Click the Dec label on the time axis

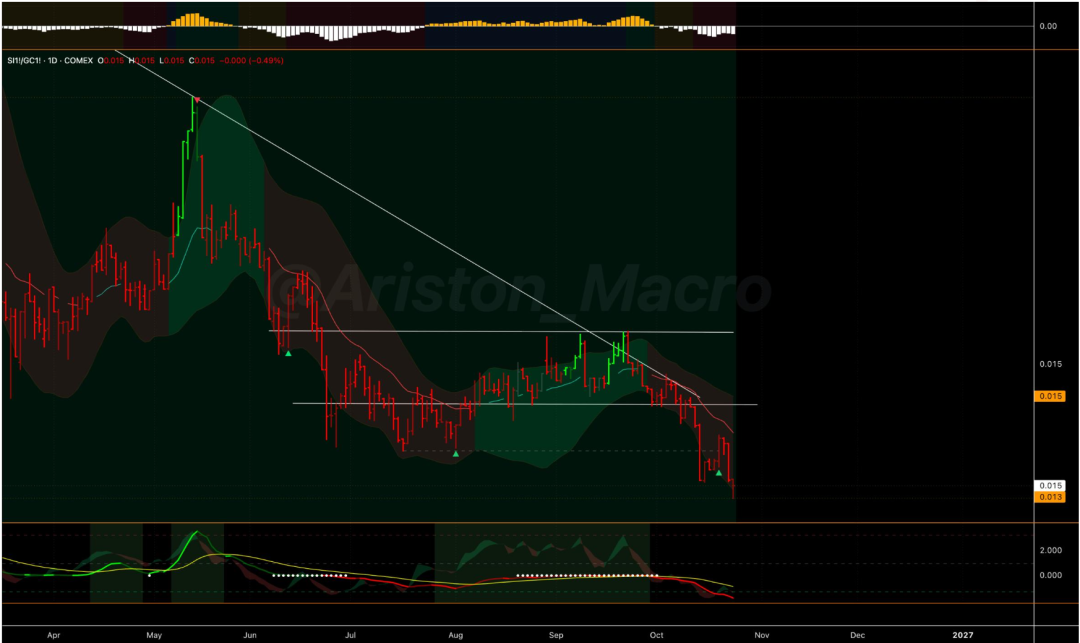[858, 635]
